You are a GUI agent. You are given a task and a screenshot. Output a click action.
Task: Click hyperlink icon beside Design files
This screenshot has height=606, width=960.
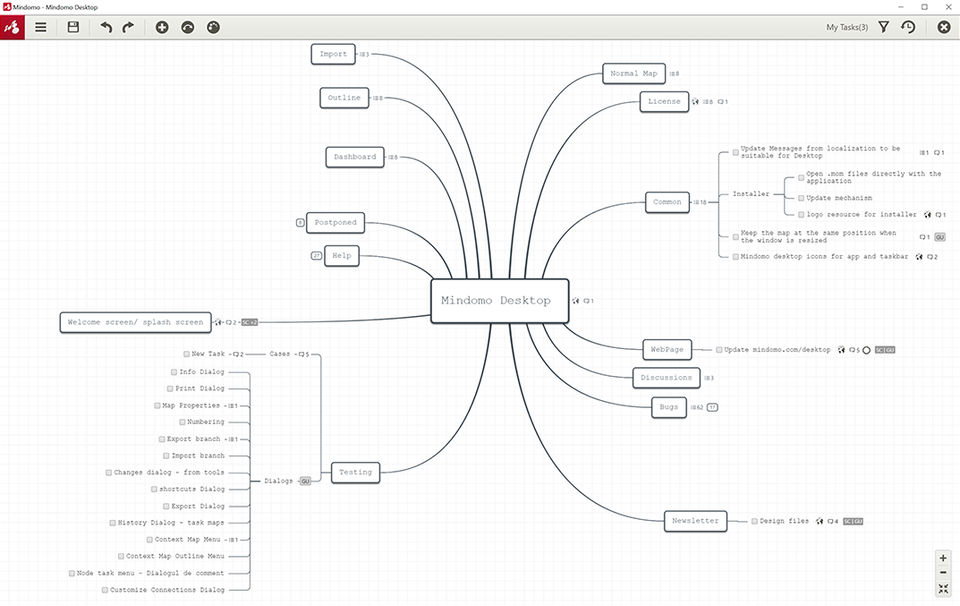tap(819, 521)
